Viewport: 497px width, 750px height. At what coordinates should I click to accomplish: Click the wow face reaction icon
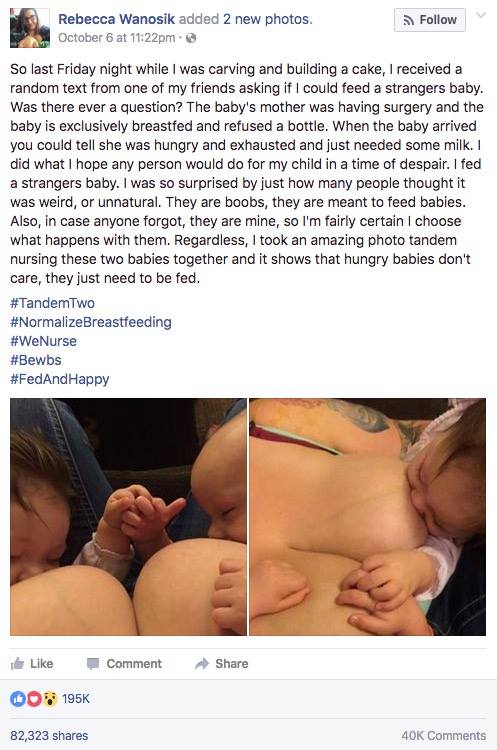tap(50, 699)
